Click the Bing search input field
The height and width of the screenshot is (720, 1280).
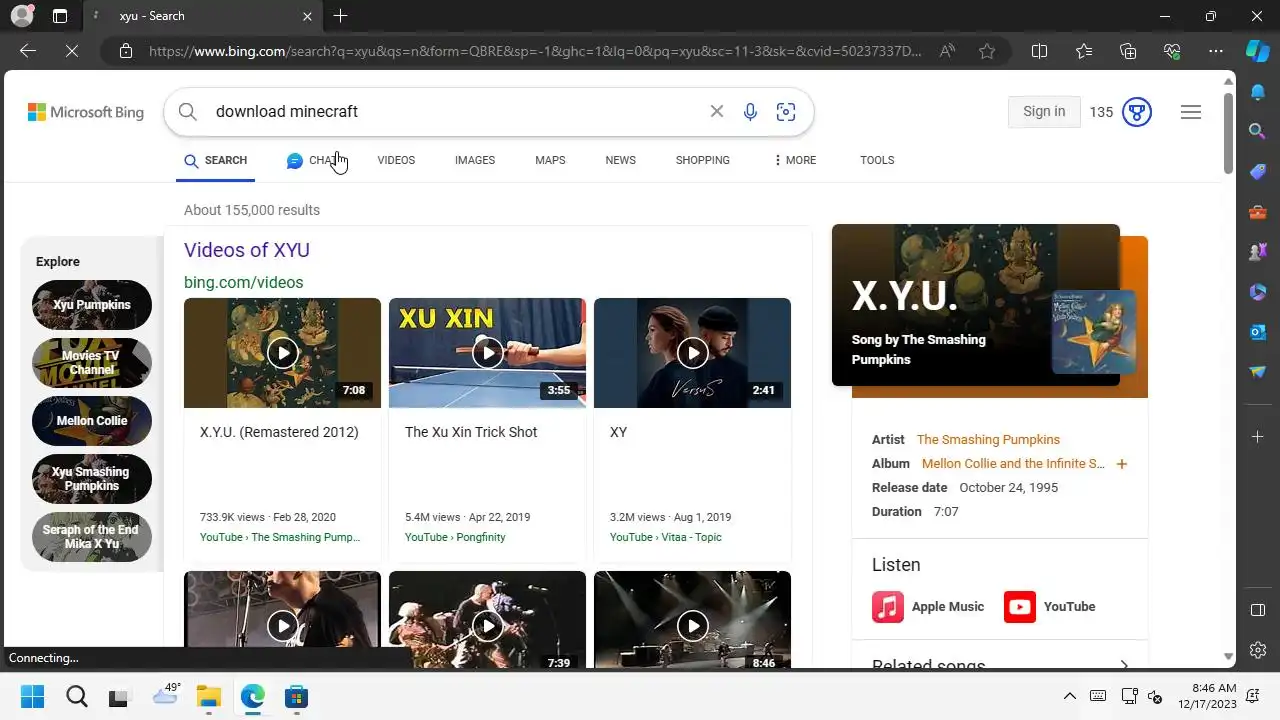(x=455, y=111)
